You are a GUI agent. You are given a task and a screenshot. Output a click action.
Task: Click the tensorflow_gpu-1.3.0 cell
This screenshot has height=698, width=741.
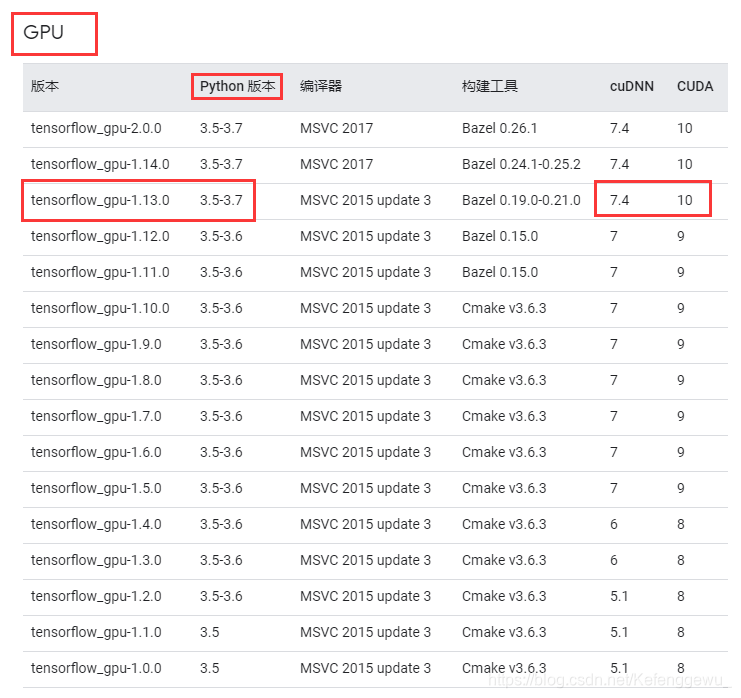96,560
